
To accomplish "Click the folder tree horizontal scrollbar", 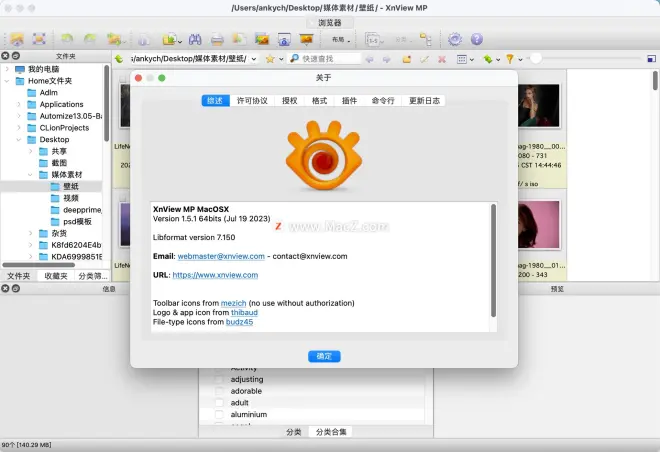I will point(39,265).
